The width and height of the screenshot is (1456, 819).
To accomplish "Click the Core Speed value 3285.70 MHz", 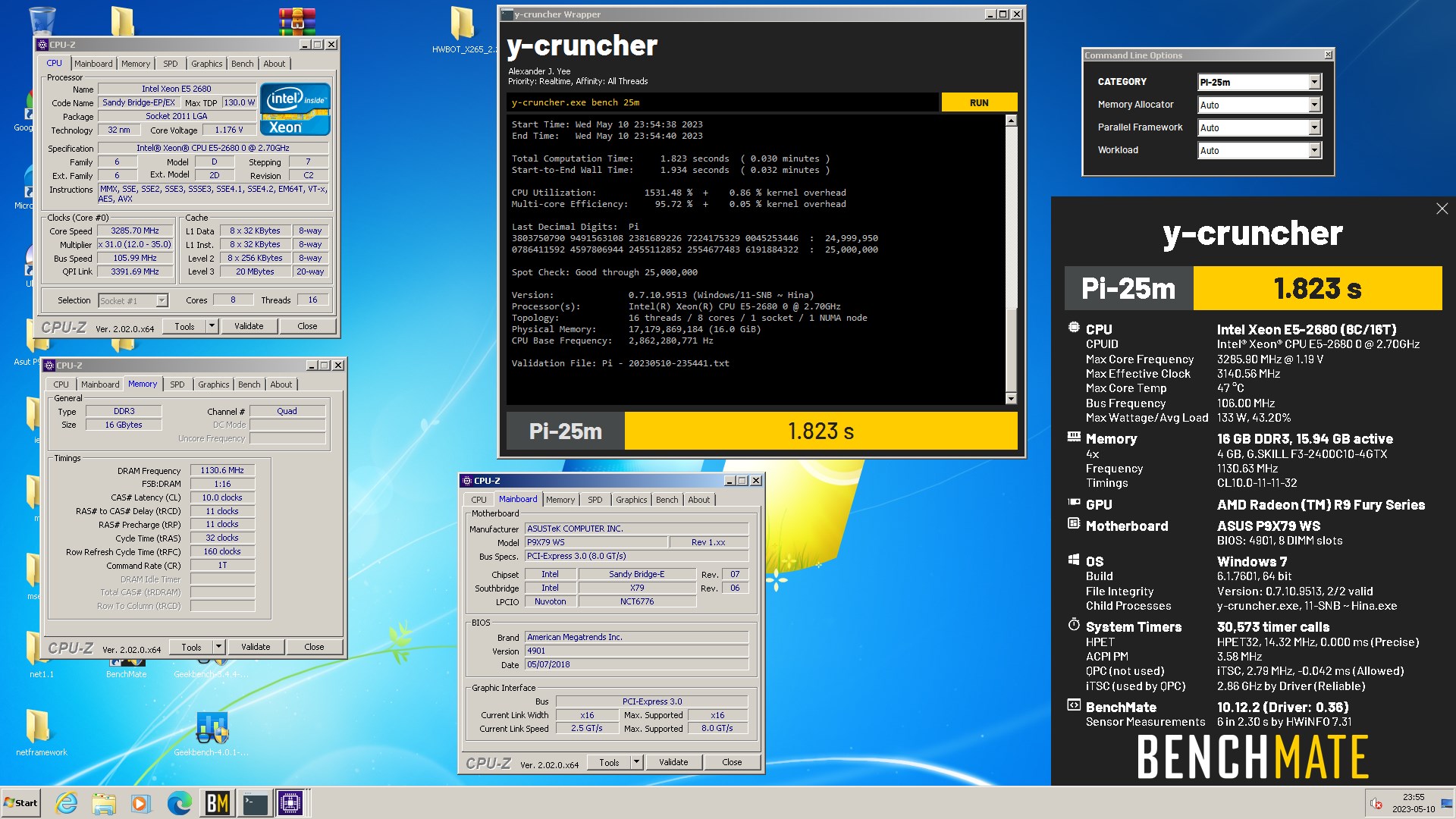I will 135,231.
